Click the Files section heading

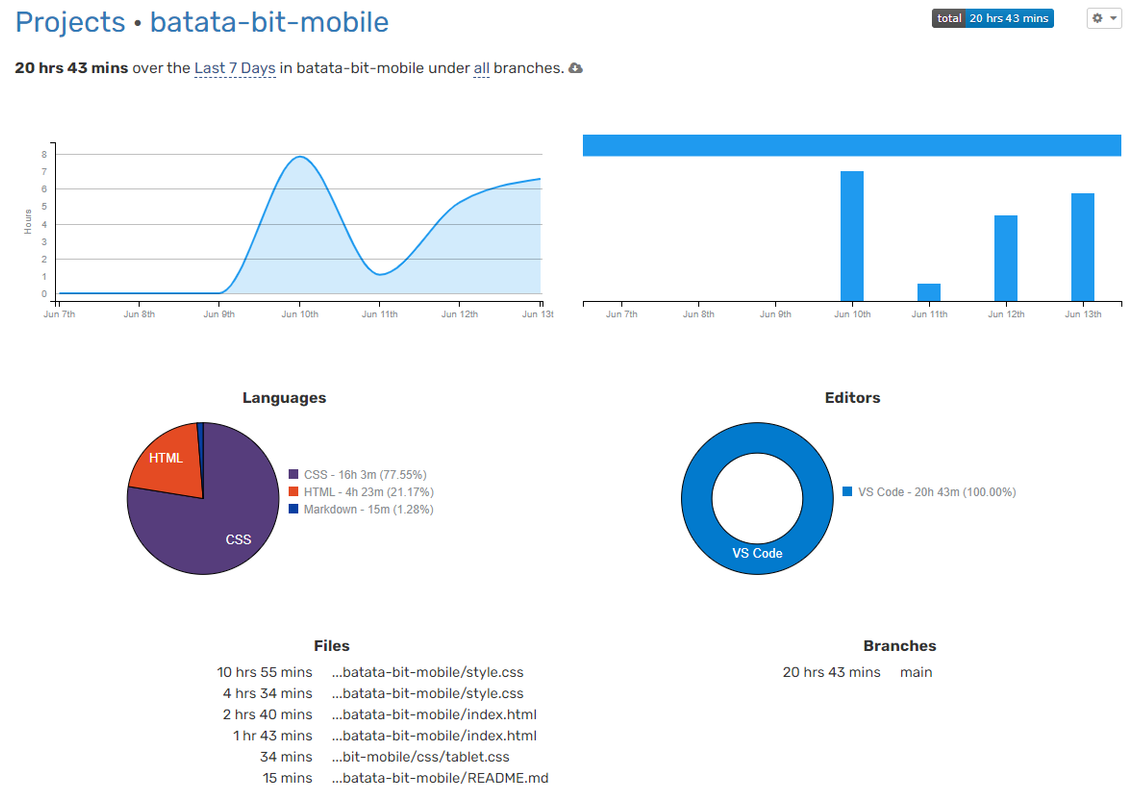(x=332, y=646)
